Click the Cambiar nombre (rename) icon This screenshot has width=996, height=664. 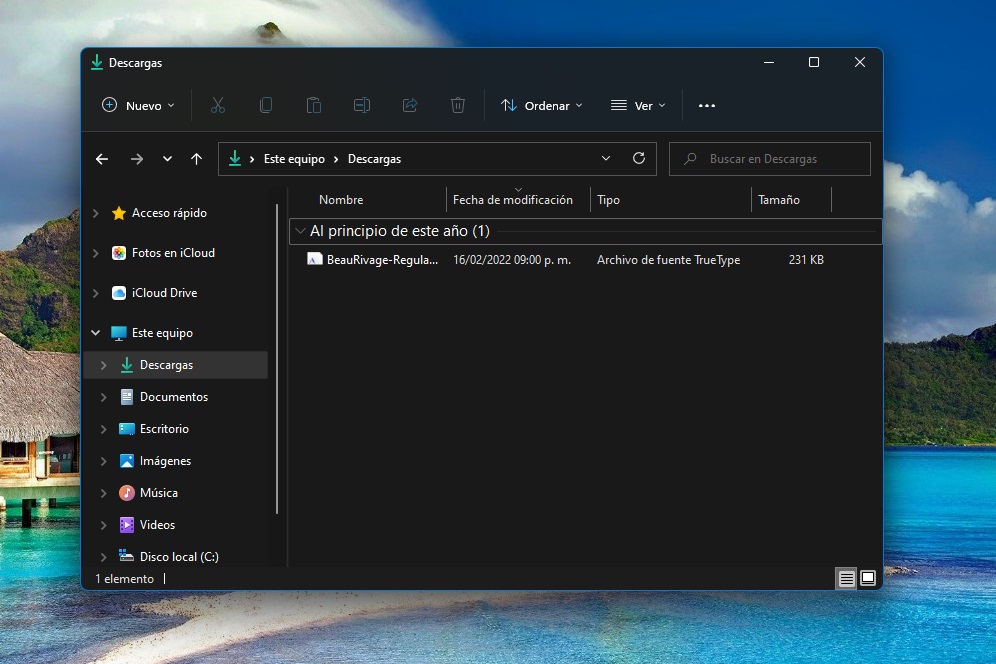coord(361,105)
